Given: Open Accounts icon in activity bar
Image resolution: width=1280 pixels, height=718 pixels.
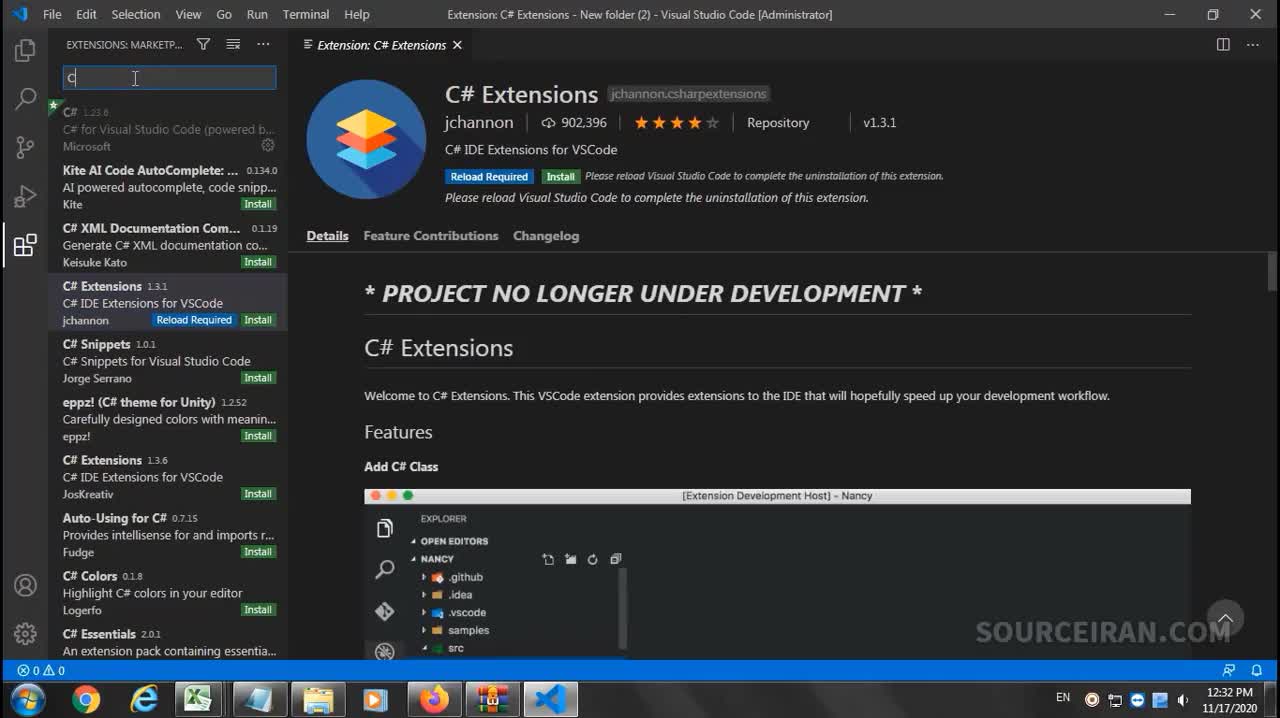Looking at the screenshot, I should coord(25,586).
